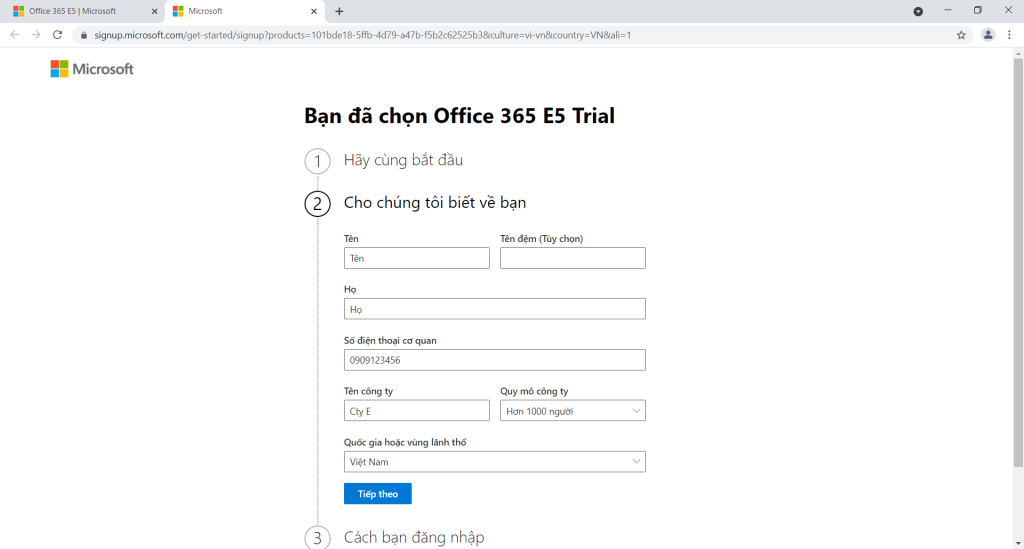Viewport: 1024px width, 549px height.
Task: Close the Microsoft signup tab
Action: [x=313, y=11]
